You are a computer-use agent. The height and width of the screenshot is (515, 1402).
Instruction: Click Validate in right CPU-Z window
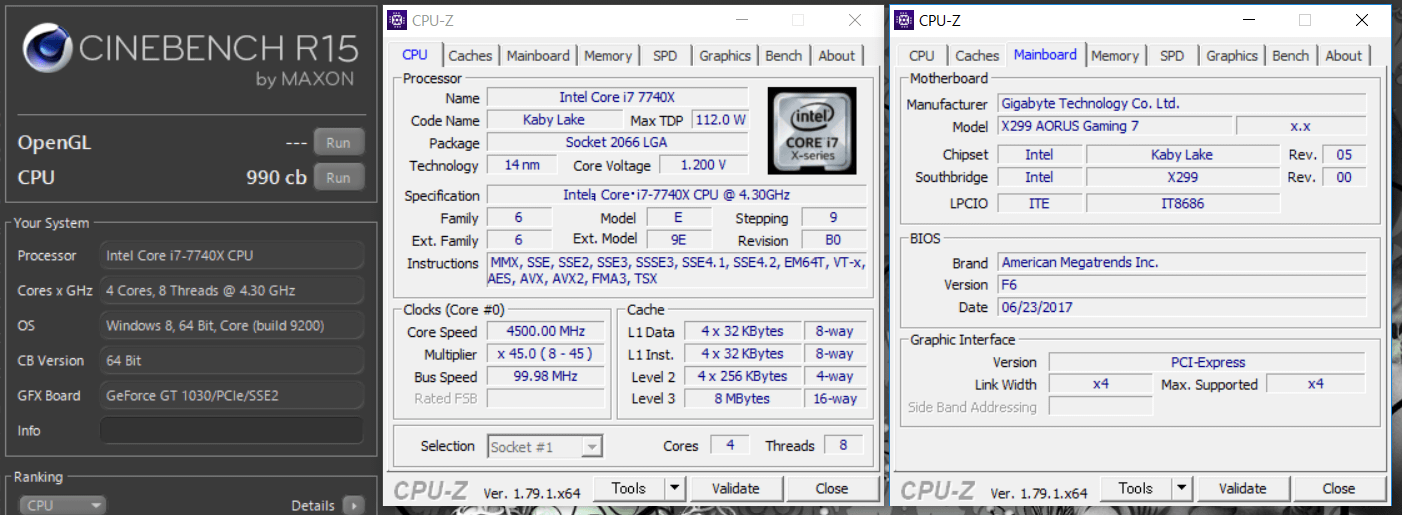pos(1243,489)
